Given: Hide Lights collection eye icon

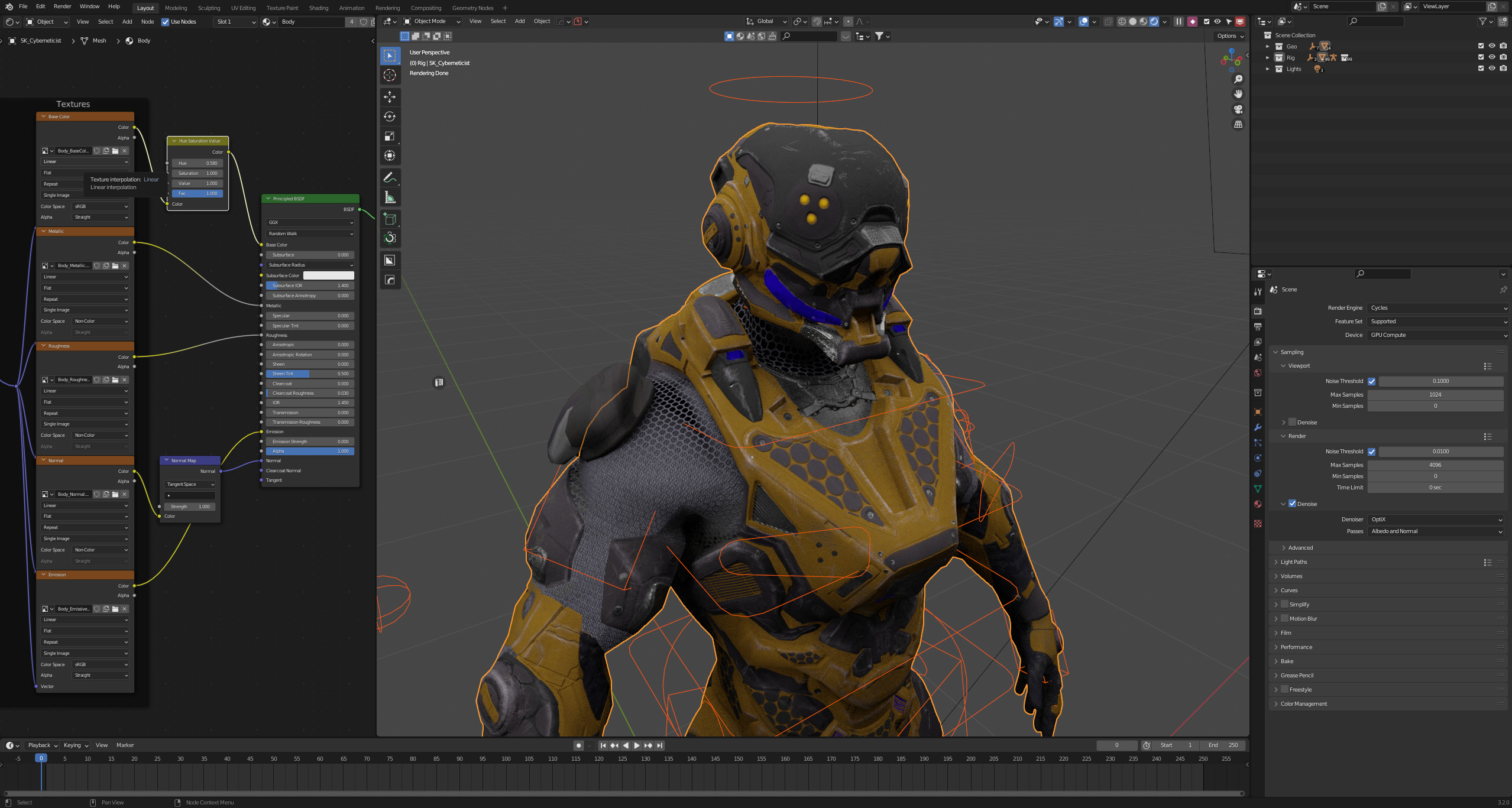Looking at the screenshot, I should pos(1492,69).
